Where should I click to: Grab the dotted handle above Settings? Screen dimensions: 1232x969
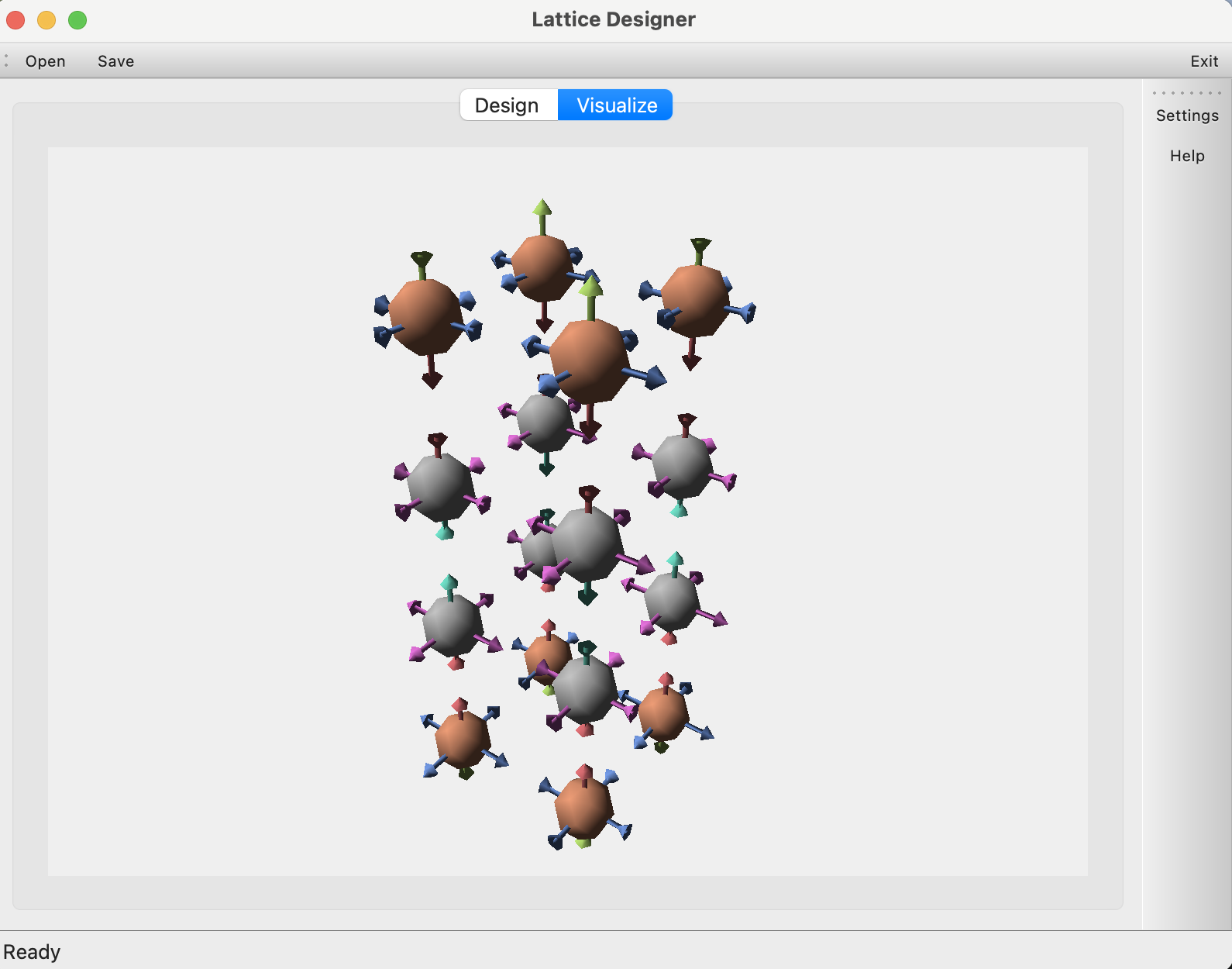coord(1186,93)
